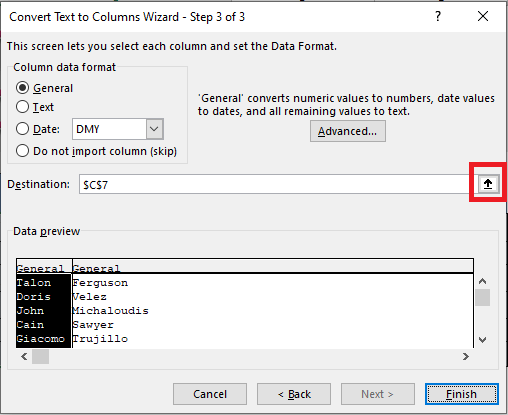Click the Destination range selector arrow icon
This screenshot has width=508, height=415.
488,184
